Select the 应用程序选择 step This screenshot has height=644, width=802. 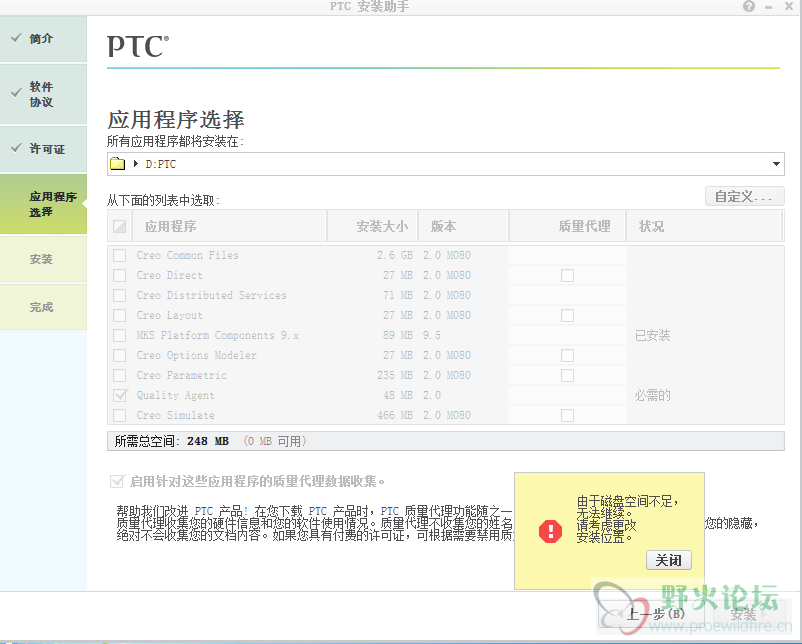[43, 204]
